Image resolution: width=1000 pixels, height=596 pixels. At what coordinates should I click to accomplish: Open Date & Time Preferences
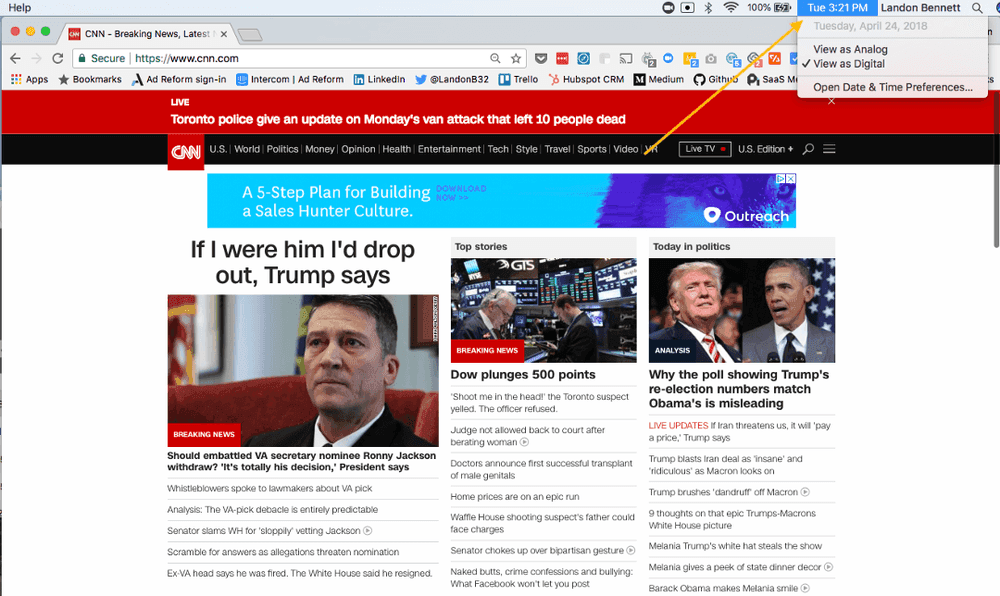[892, 87]
